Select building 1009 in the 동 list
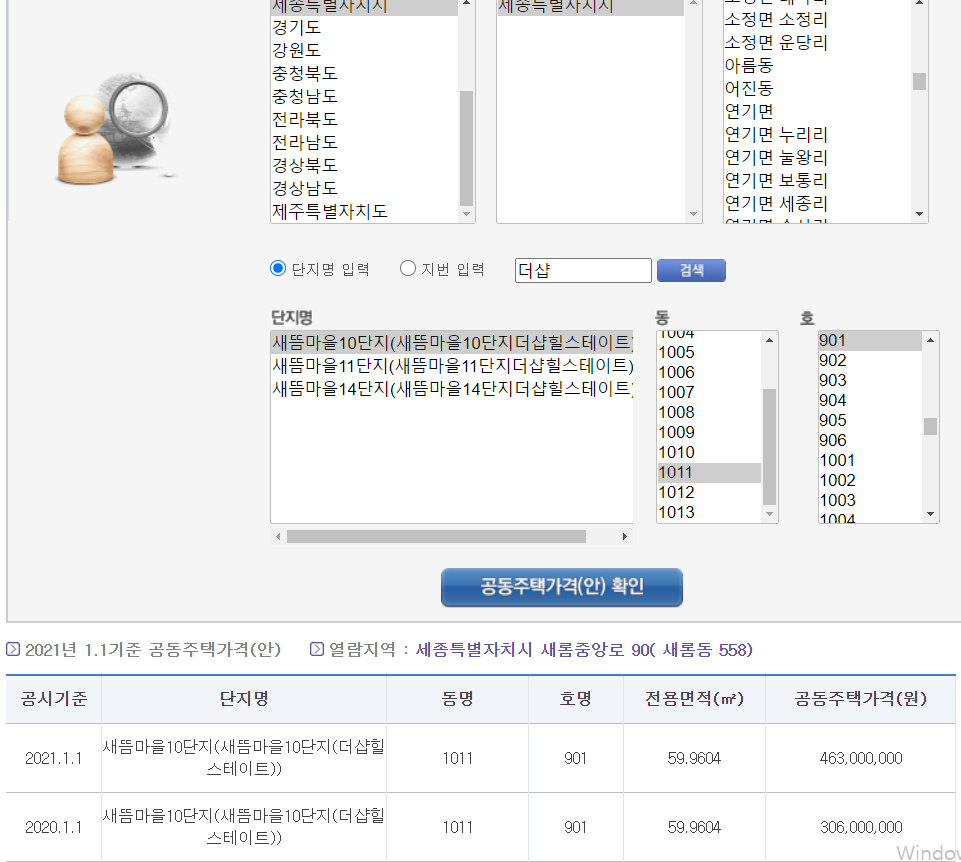 click(709, 432)
